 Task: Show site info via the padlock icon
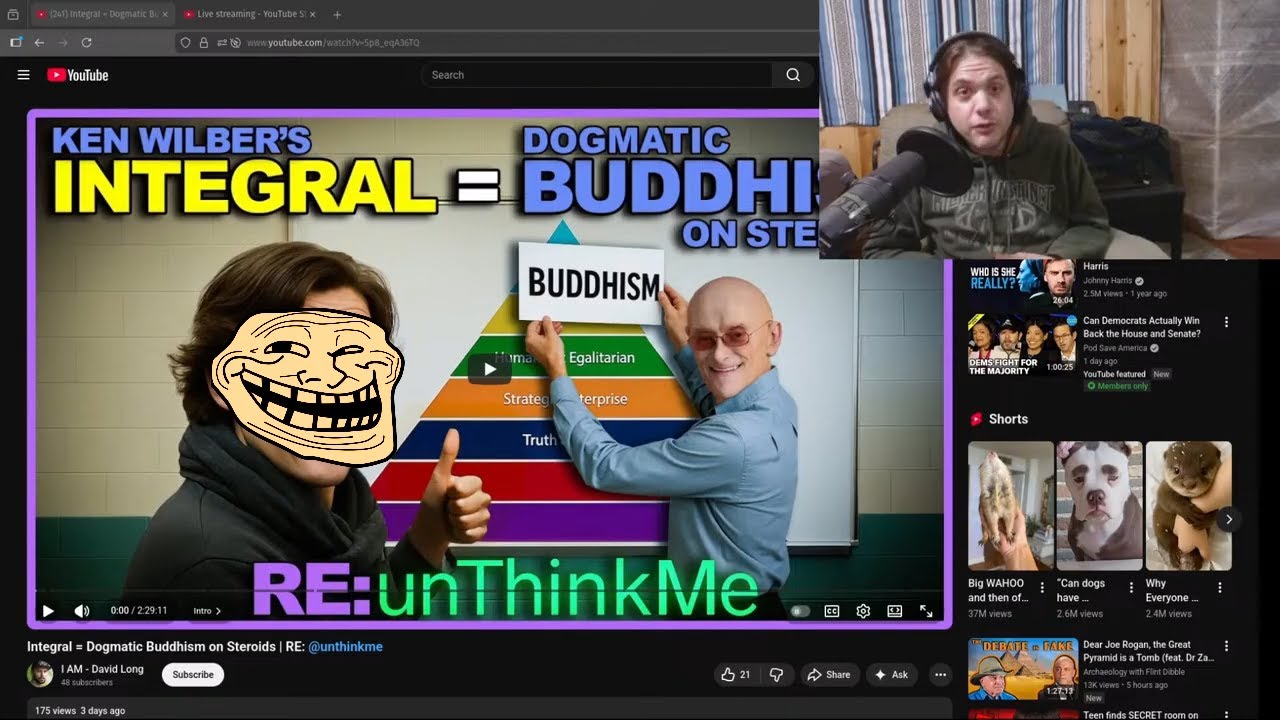(x=203, y=43)
